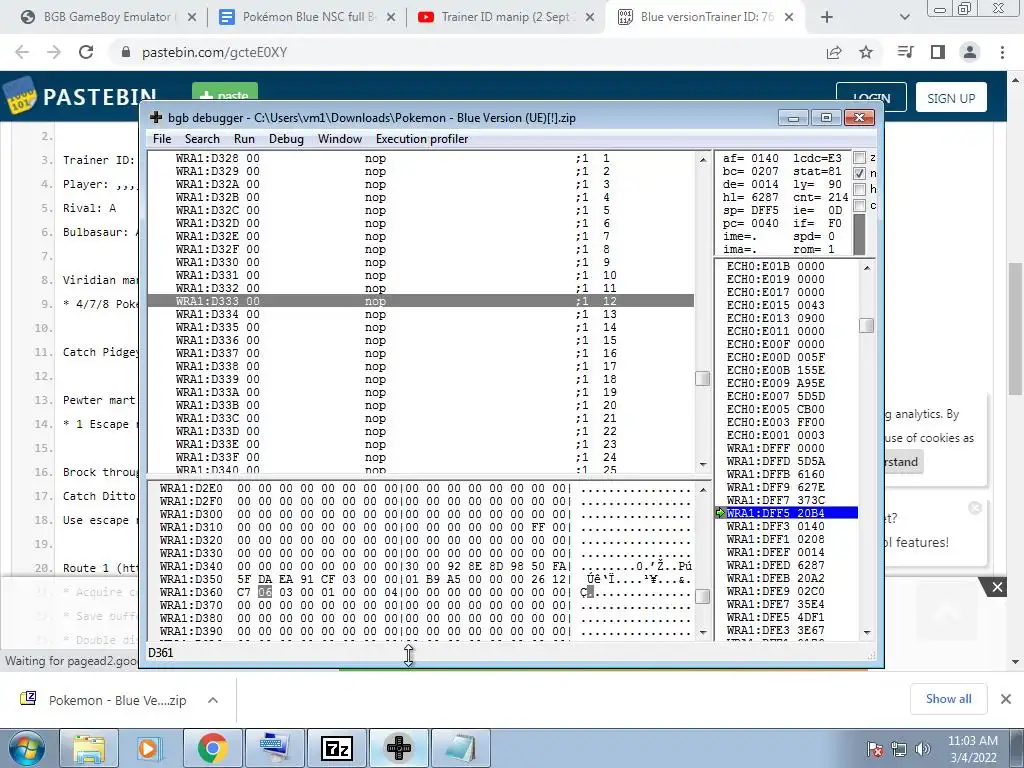Switch to Chrome via taskbar icon
This screenshot has width=1024, height=768.
[x=212, y=748]
